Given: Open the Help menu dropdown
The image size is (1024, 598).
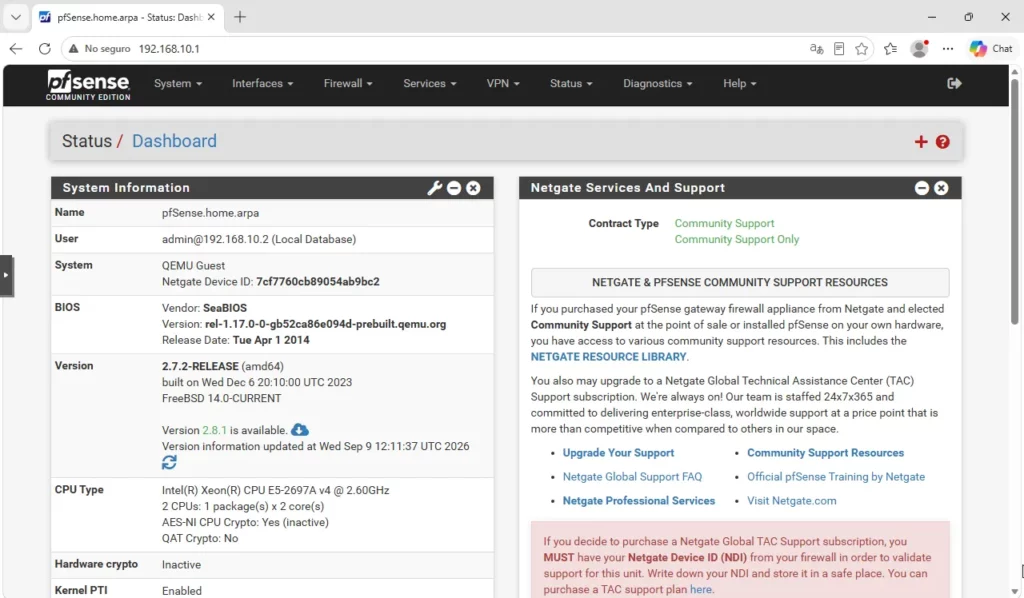Looking at the screenshot, I should pyautogui.click(x=739, y=84).
